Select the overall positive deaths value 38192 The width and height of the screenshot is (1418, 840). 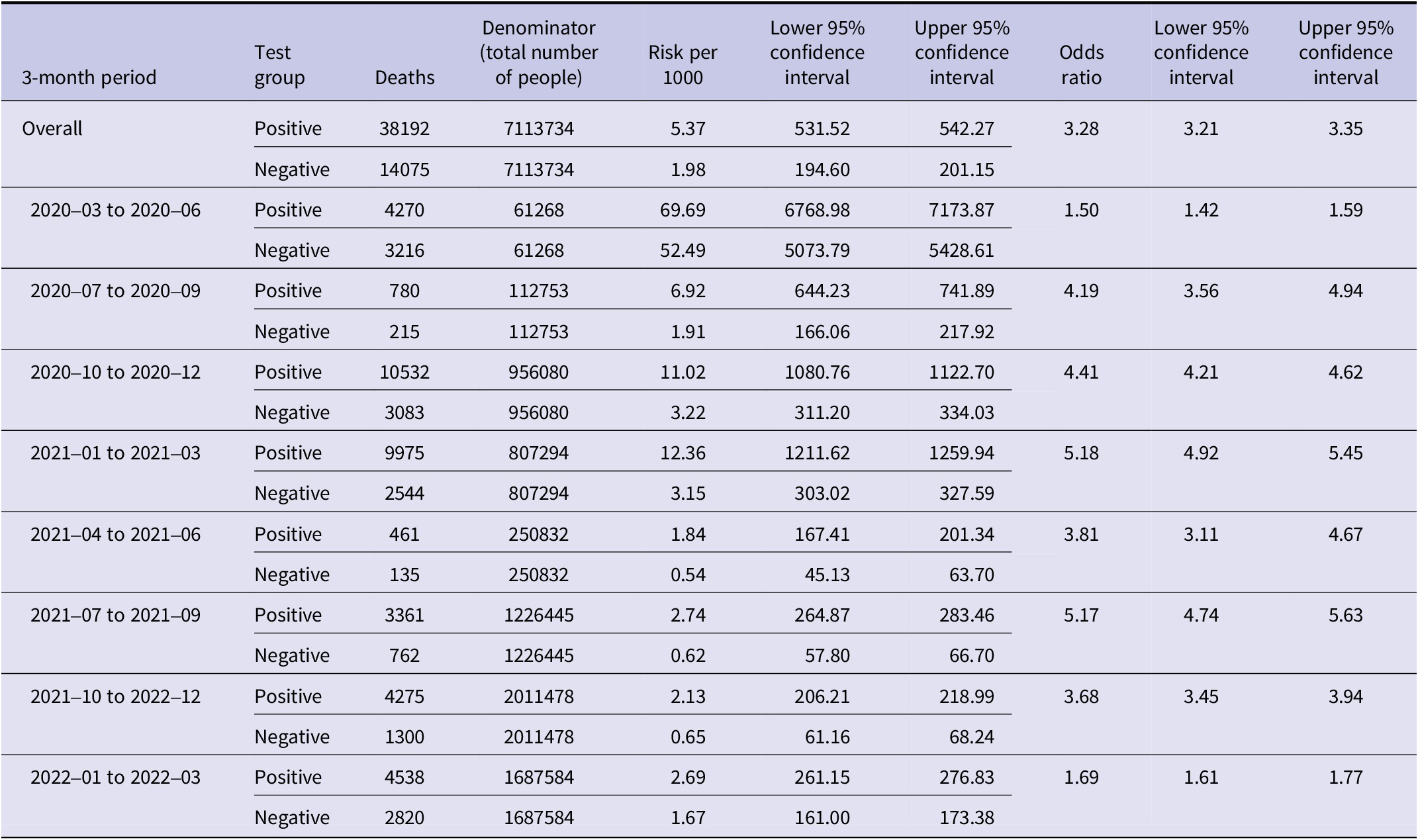[404, 128]
